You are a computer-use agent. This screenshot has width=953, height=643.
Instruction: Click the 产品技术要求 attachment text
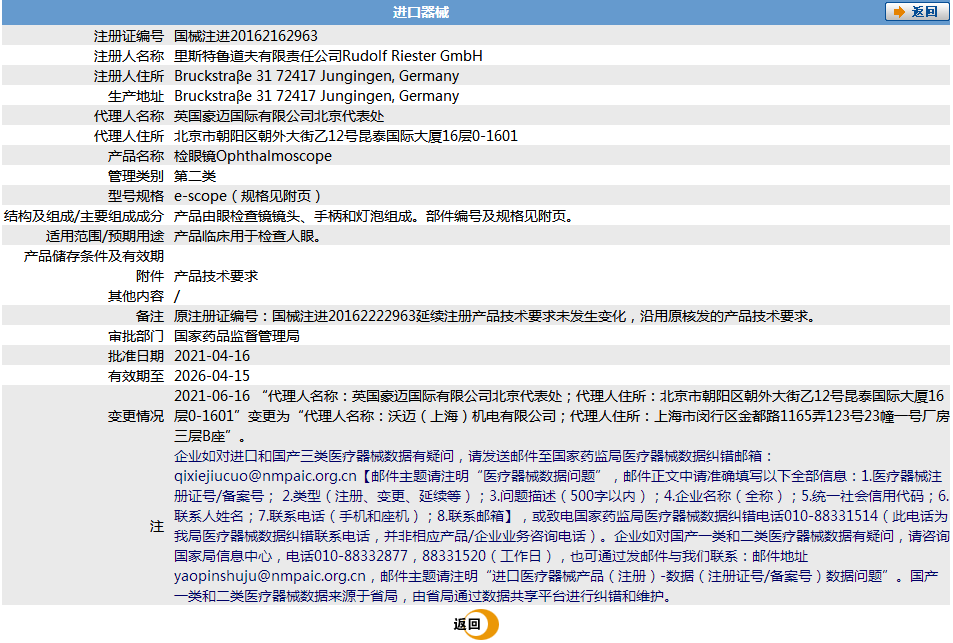click(x=216, y=276)
